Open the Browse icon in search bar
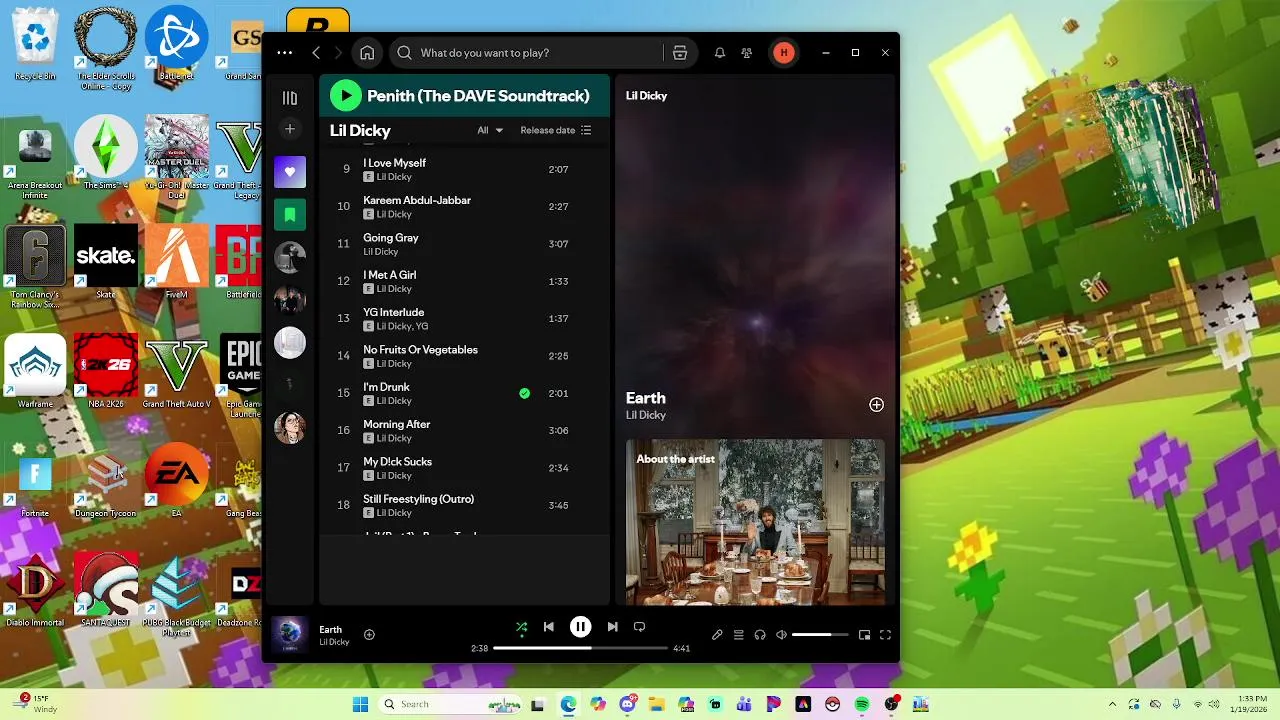The height and width of the screenshot is (720, 1280). tap(680, 53)
